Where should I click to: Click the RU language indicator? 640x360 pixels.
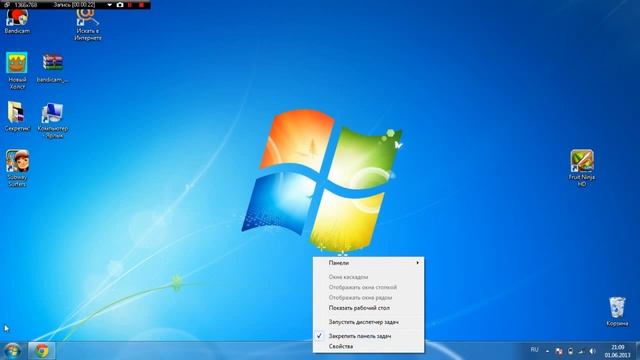tap(534, 350)
